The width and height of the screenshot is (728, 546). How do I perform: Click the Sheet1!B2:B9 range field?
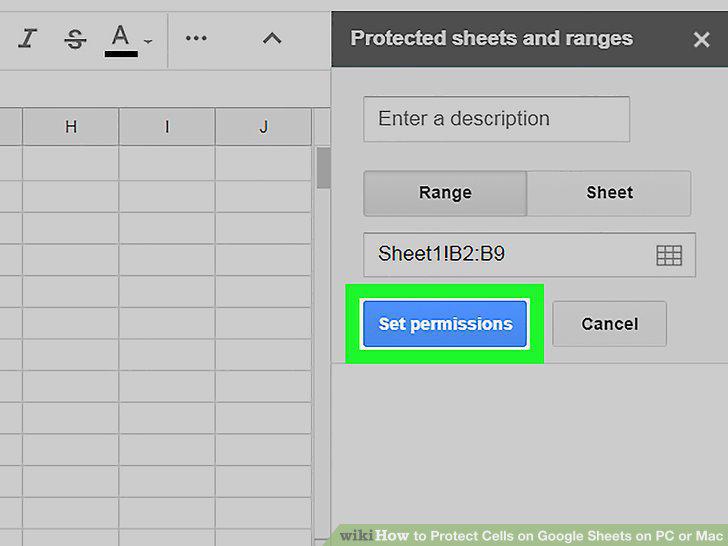[529, 255]
